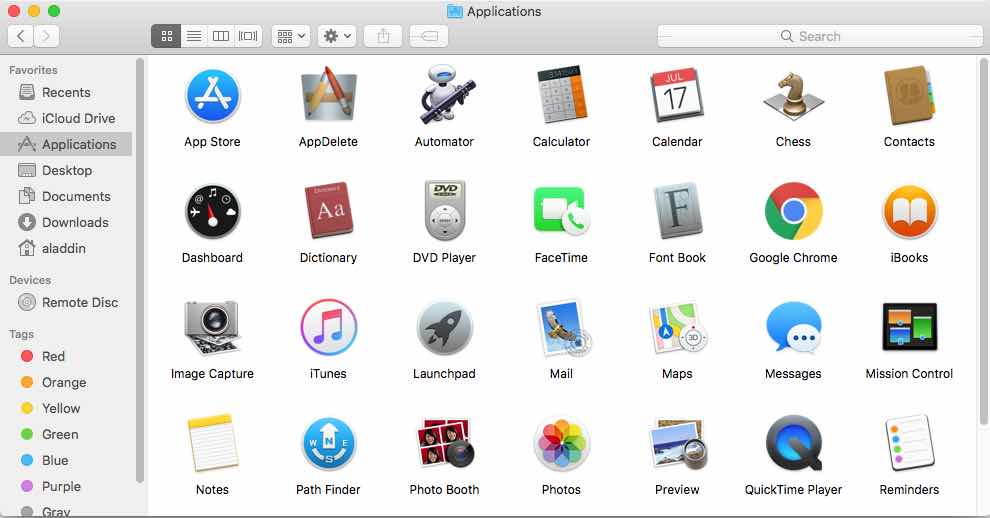Screen dimensions: 990x518
Task: Switch to column view mode
Action: (x=220, y=36)
